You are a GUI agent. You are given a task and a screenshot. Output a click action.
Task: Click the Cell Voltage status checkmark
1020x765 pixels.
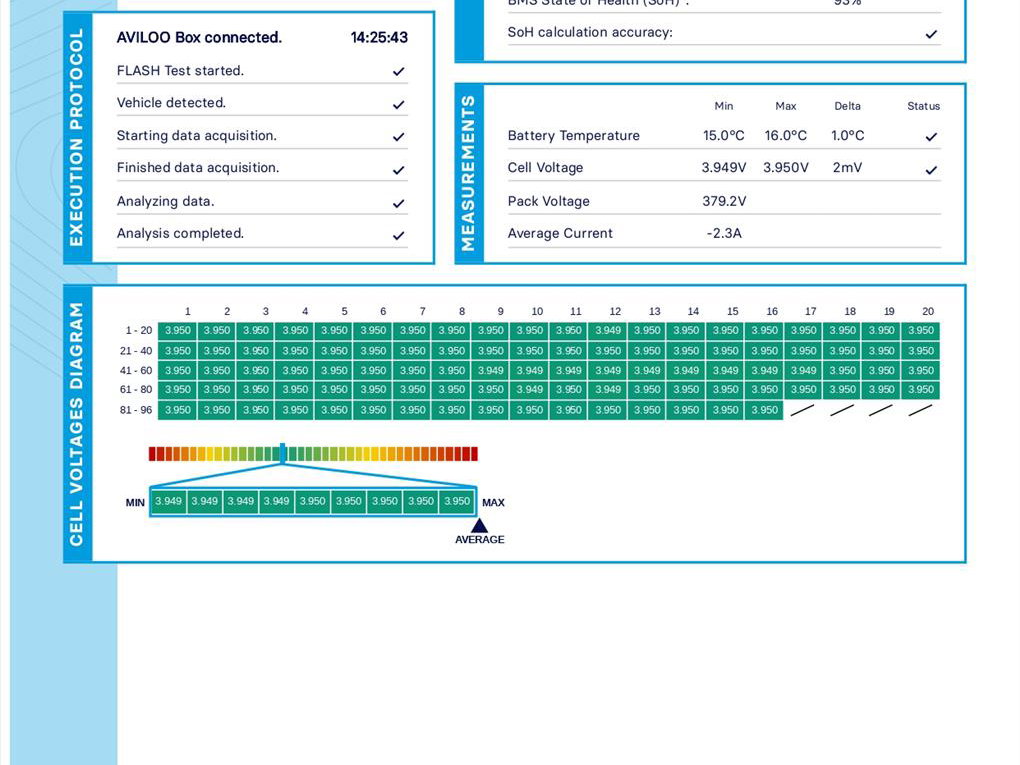931,170
